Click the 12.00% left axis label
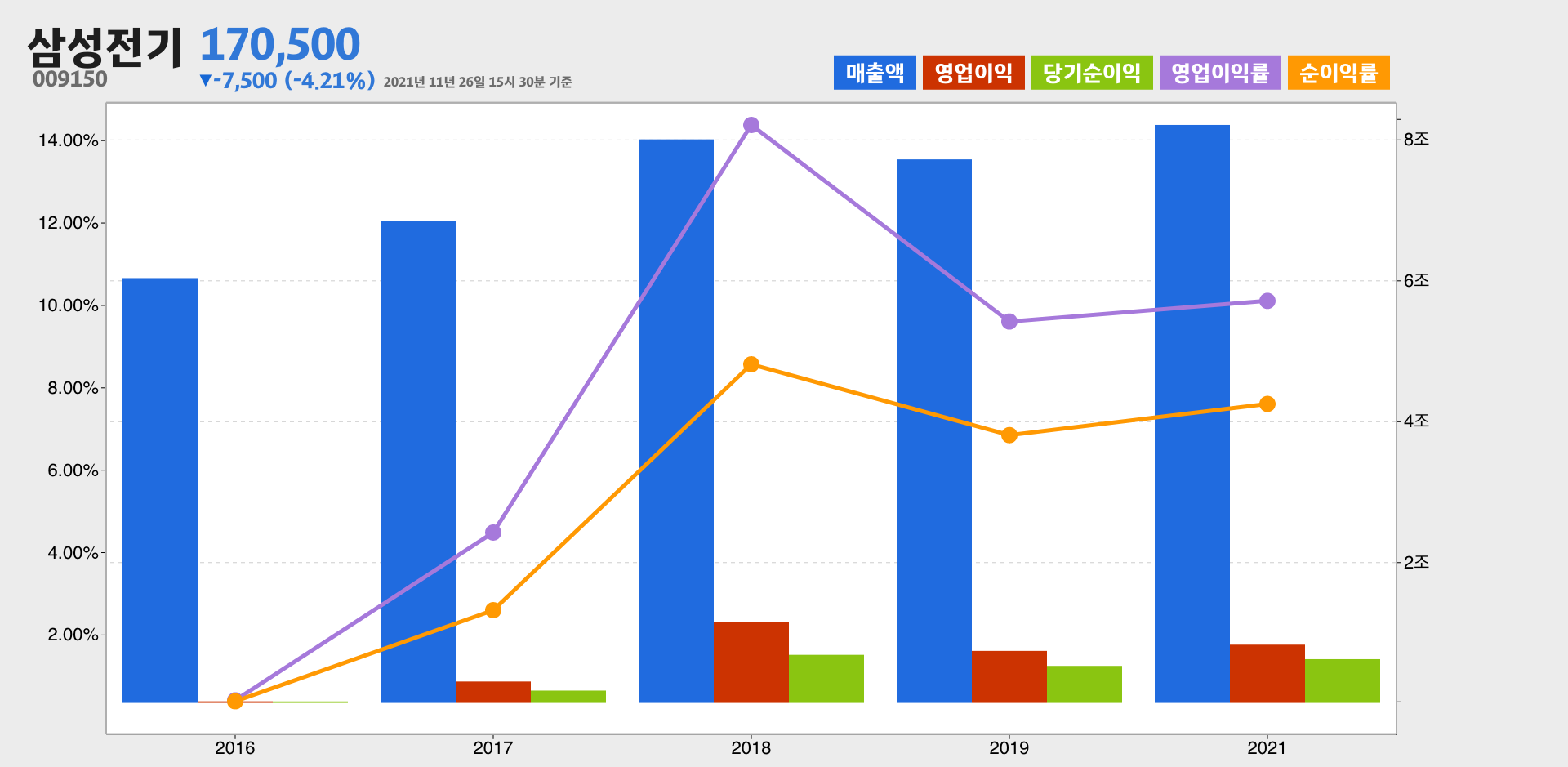Image resolution: width=1568 pixels, height=767 pixels. pos(69,223)
